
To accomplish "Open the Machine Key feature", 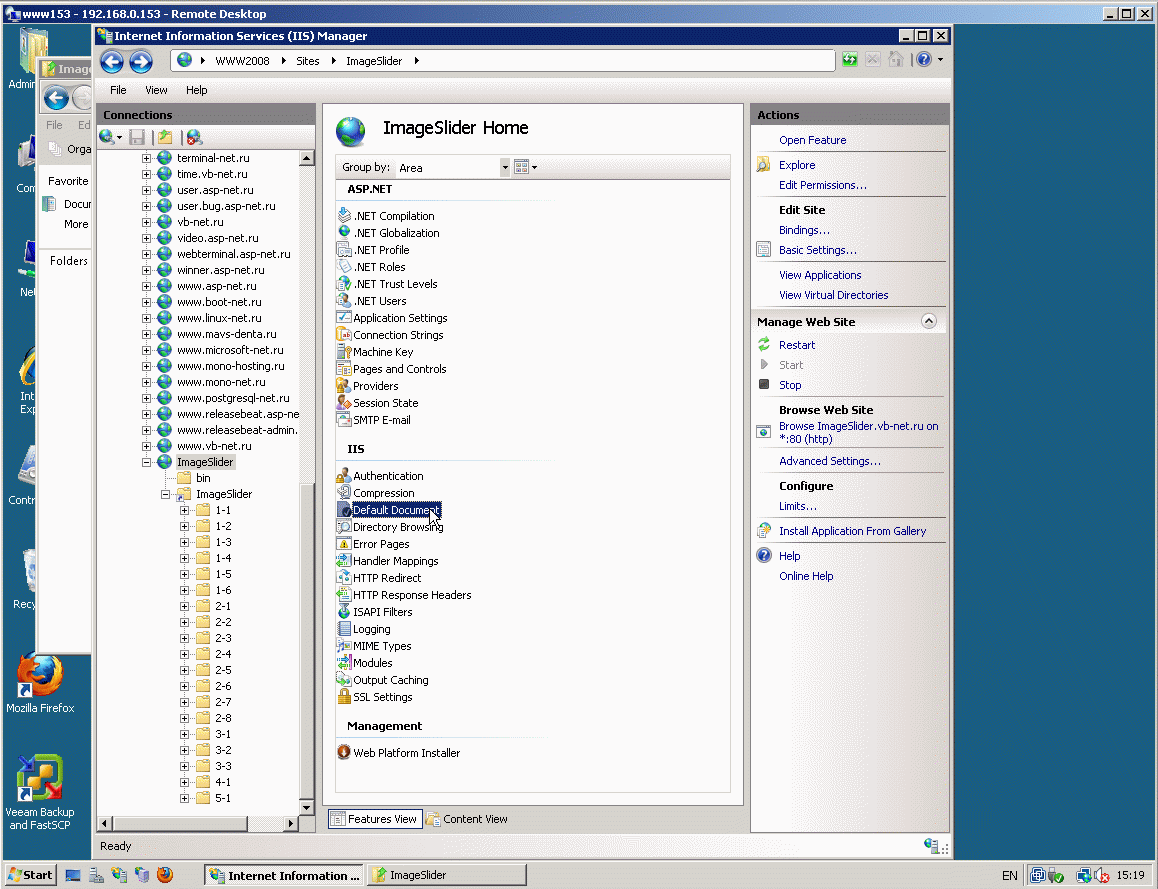I will coord(375,351).
